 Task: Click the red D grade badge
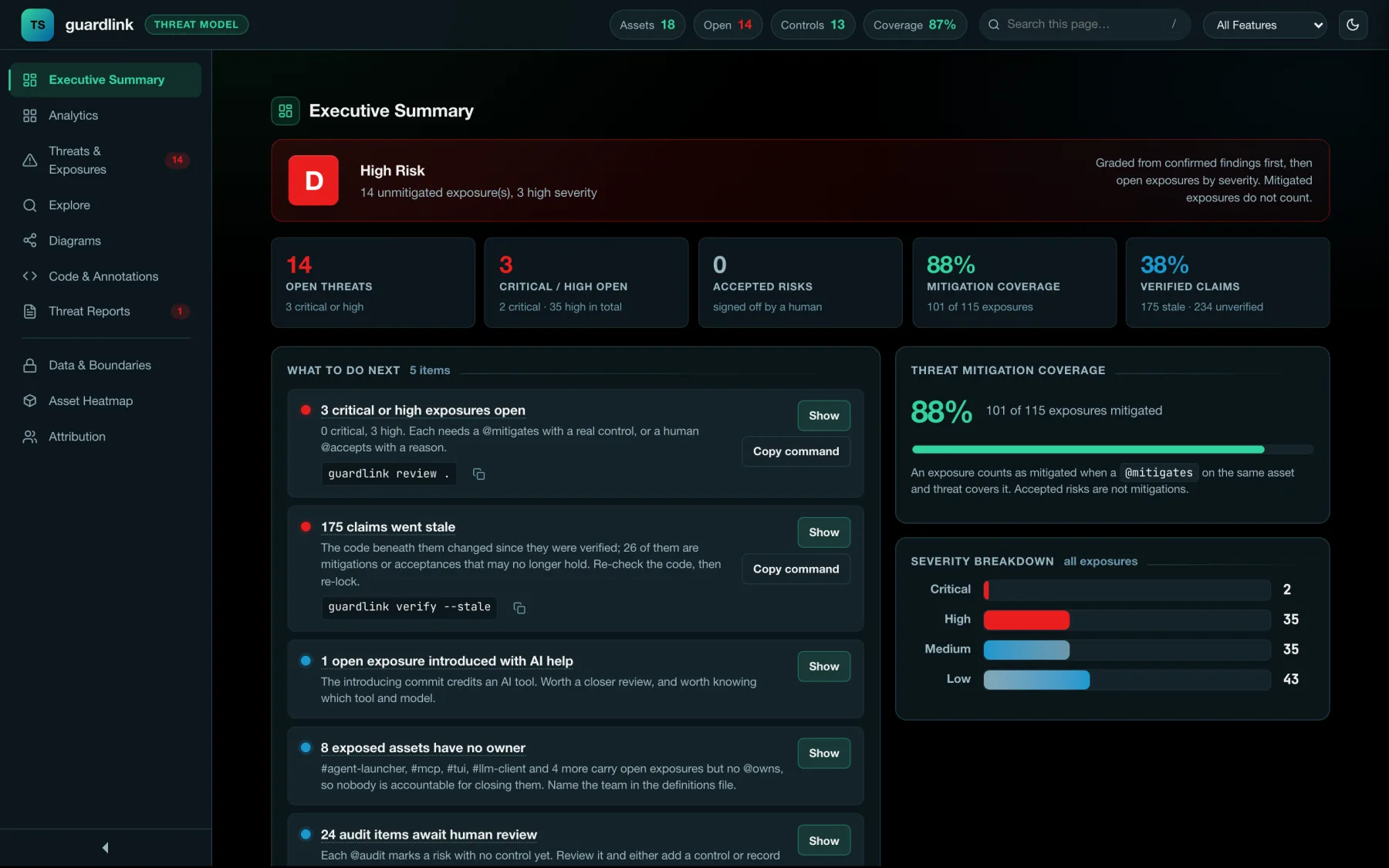point(313,181)
